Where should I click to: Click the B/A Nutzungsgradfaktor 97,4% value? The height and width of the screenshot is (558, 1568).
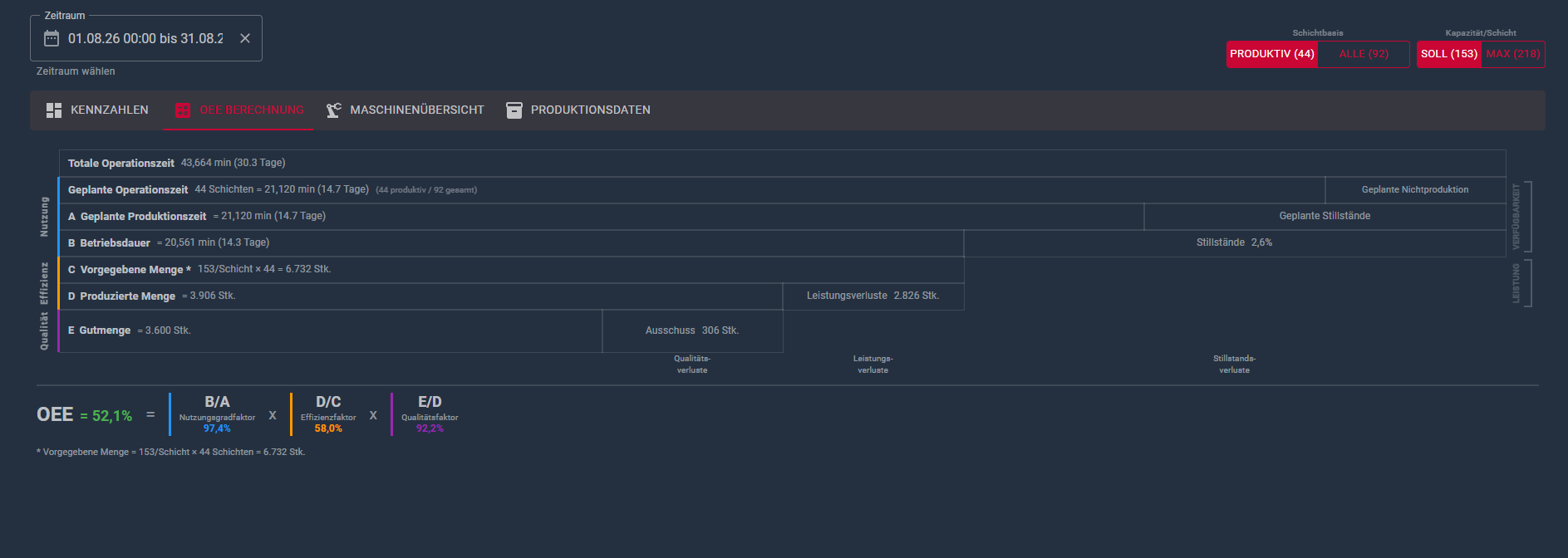tap(217, 428)
